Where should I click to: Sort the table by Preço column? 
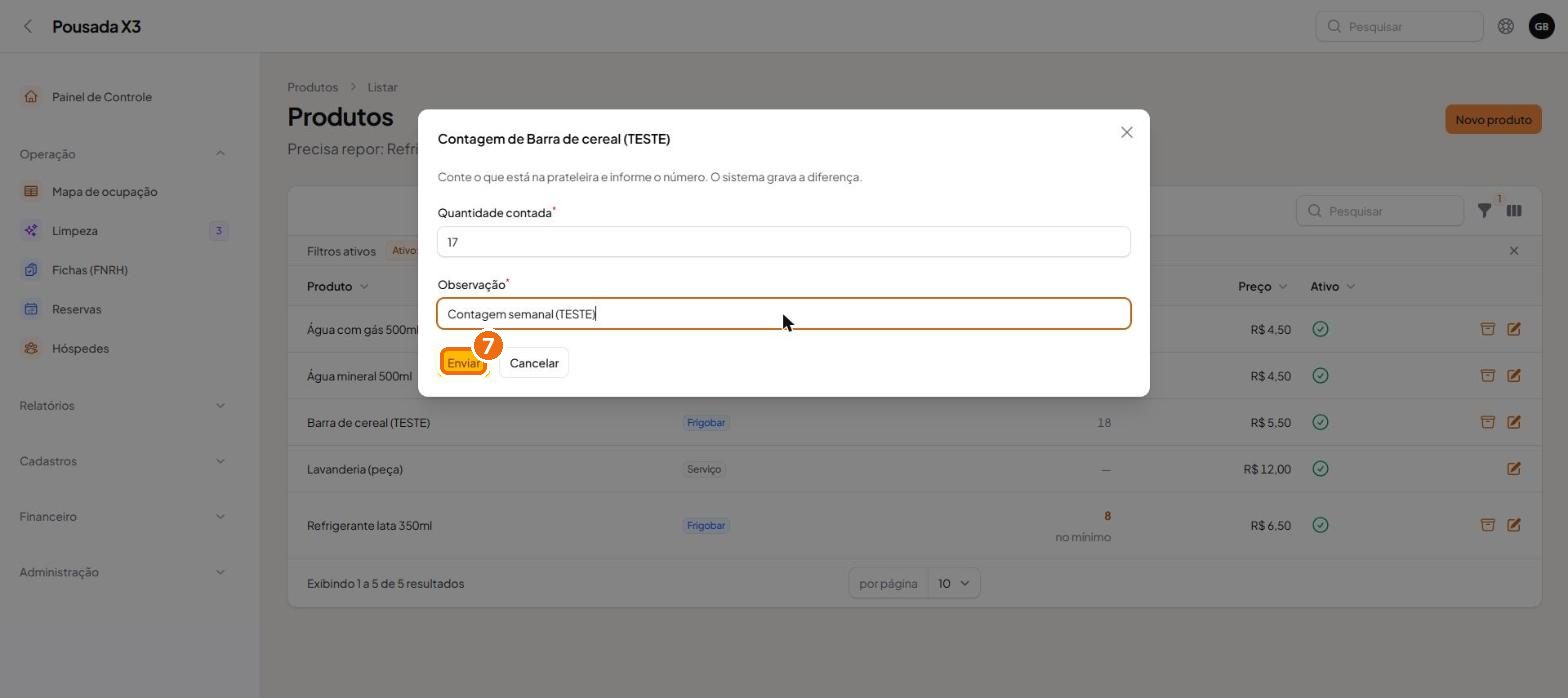pyautogui.click(x=1262, y=287)
